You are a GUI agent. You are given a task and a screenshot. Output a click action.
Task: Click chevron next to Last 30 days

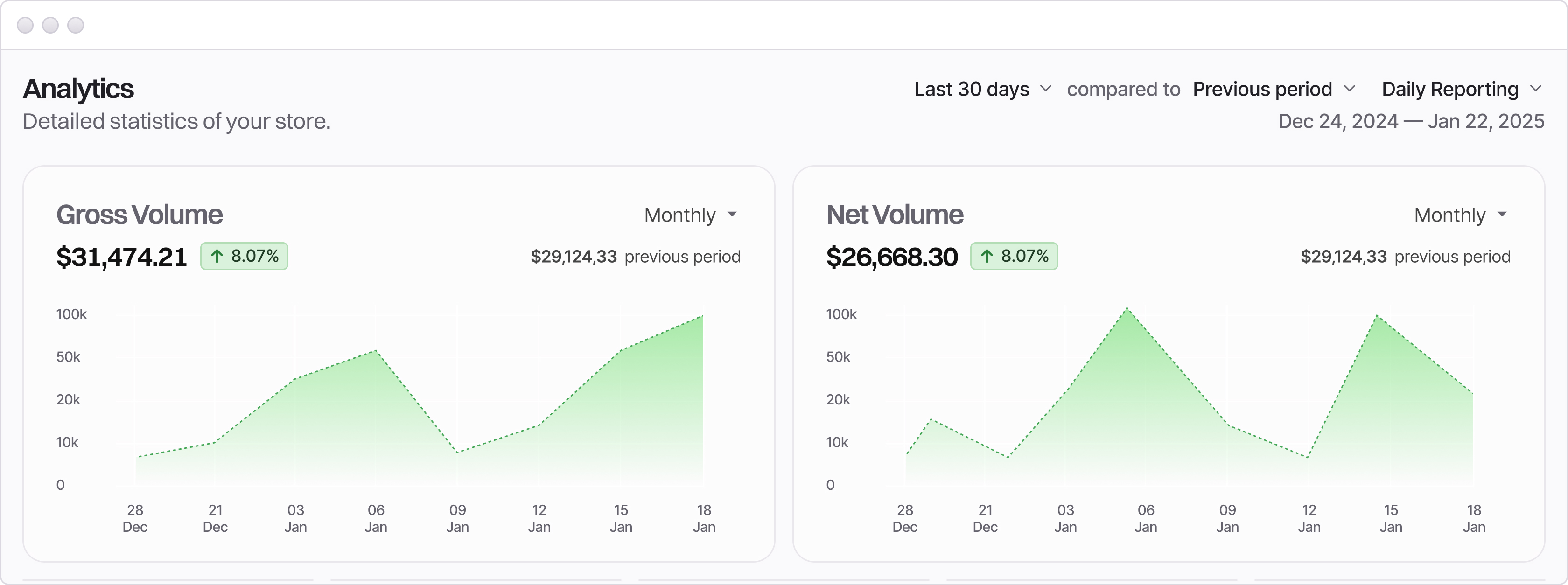[1046, 88]
